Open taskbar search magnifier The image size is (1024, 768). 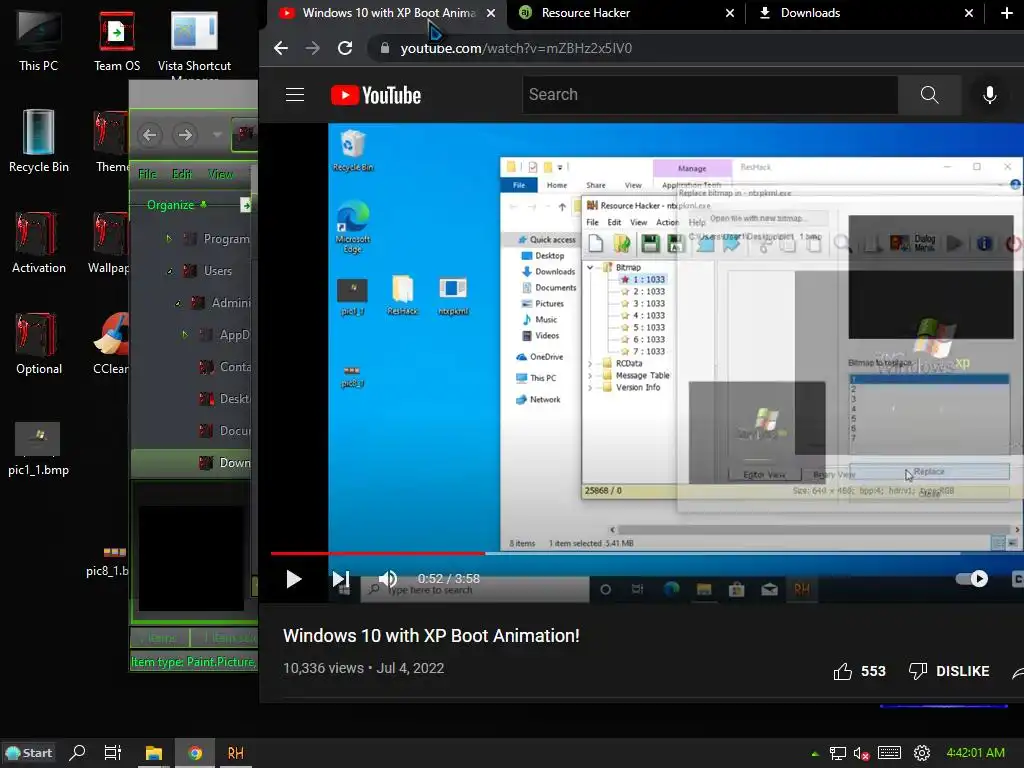77,753
